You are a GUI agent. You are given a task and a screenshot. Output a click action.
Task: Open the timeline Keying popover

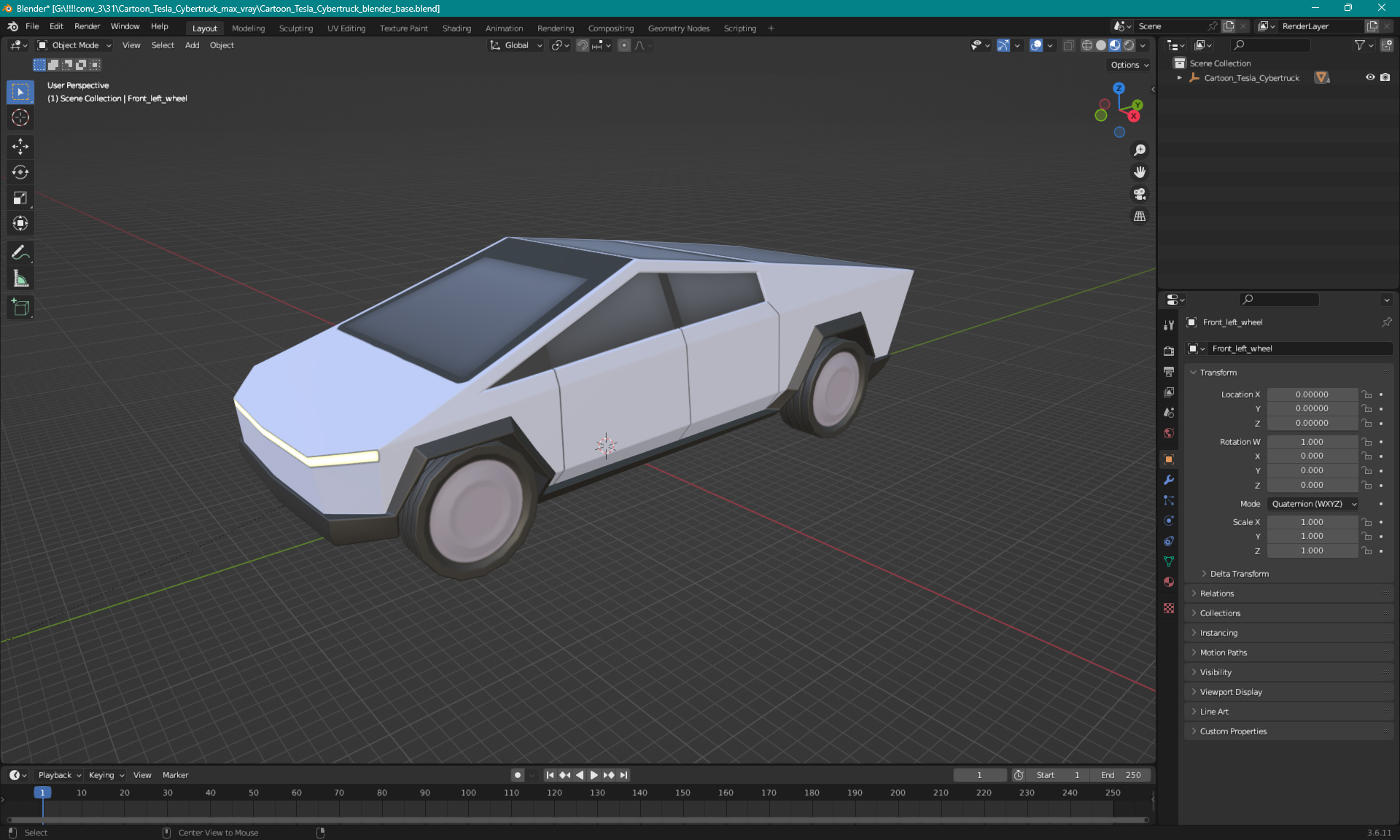pyautogui.click(x=106, y=775)
